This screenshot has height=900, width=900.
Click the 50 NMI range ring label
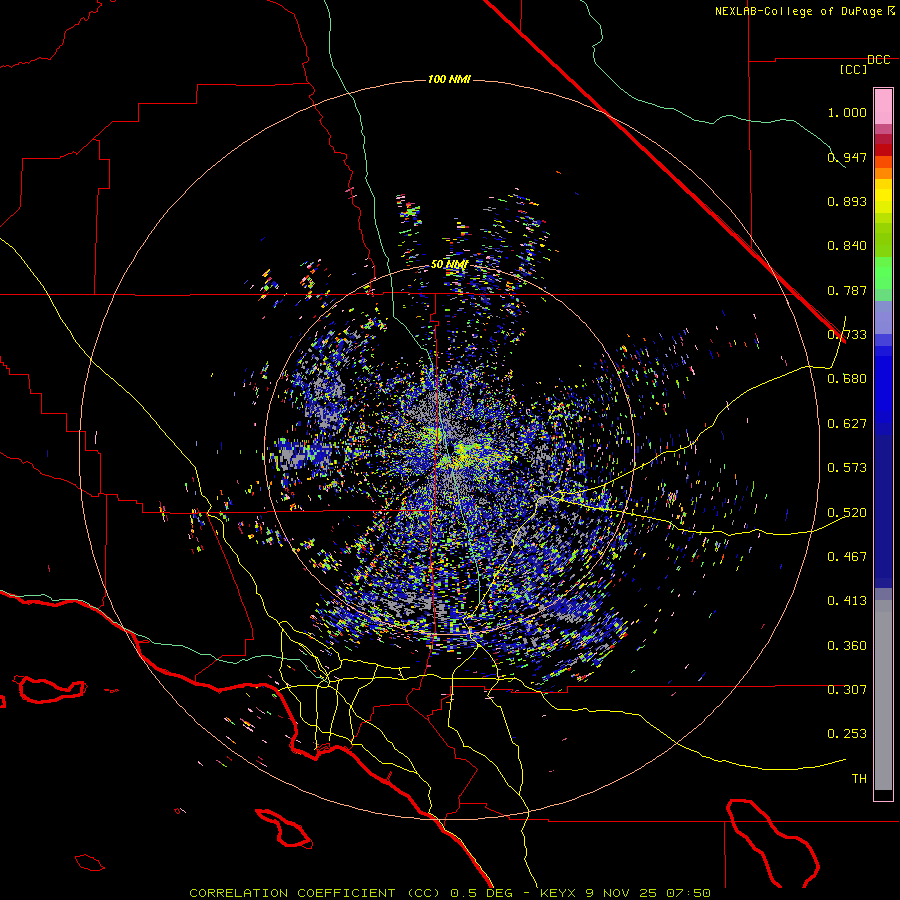pyautogui.click(x=449, y=264)
